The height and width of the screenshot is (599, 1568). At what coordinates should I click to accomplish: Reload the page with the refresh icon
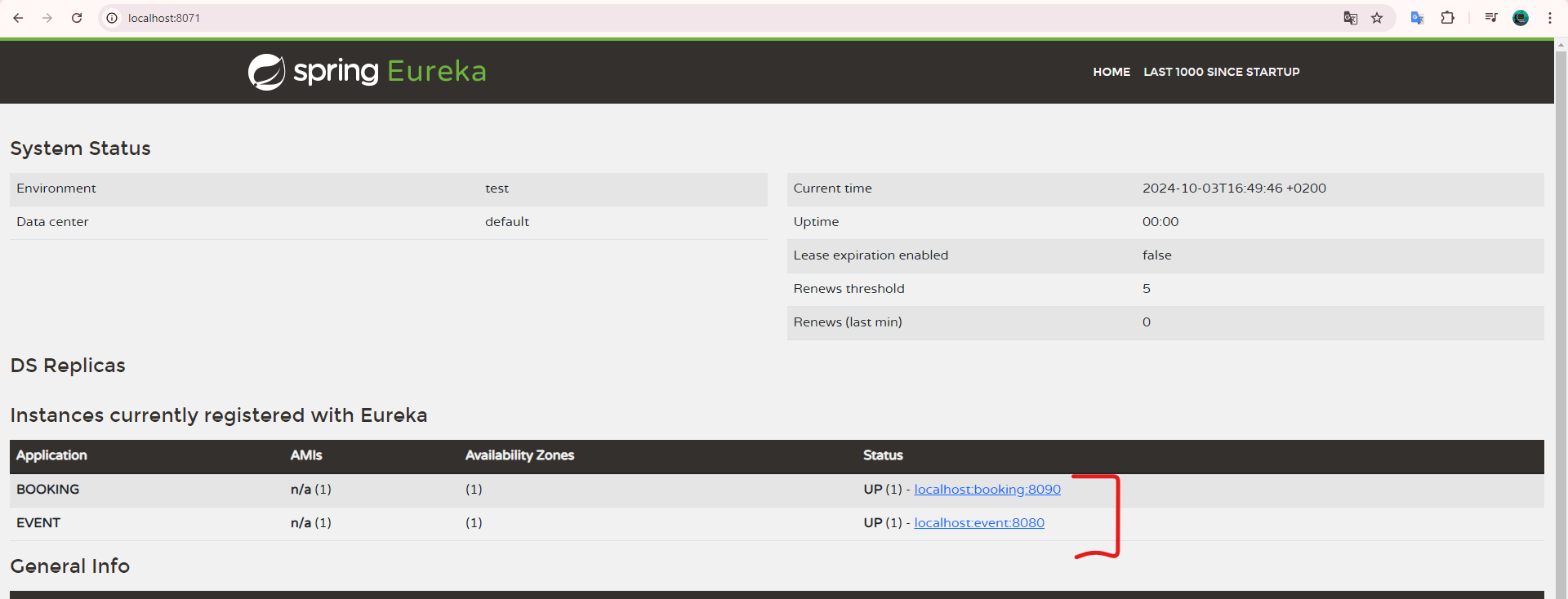[x=77, y=18]
